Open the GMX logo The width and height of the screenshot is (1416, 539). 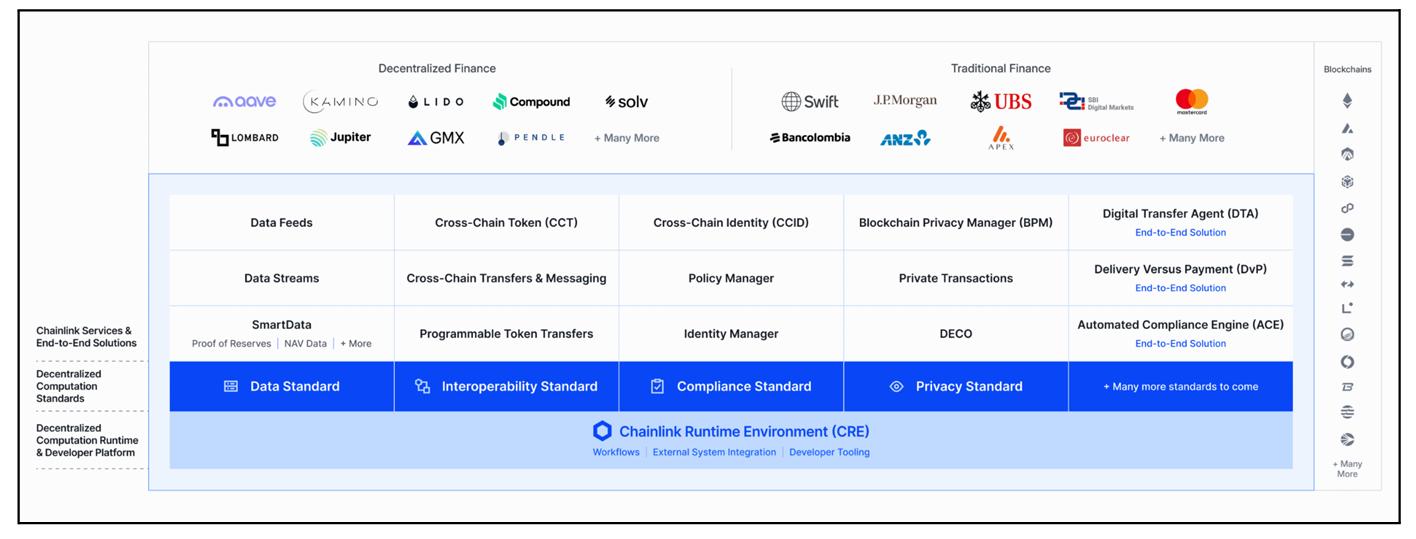[436, 138]
